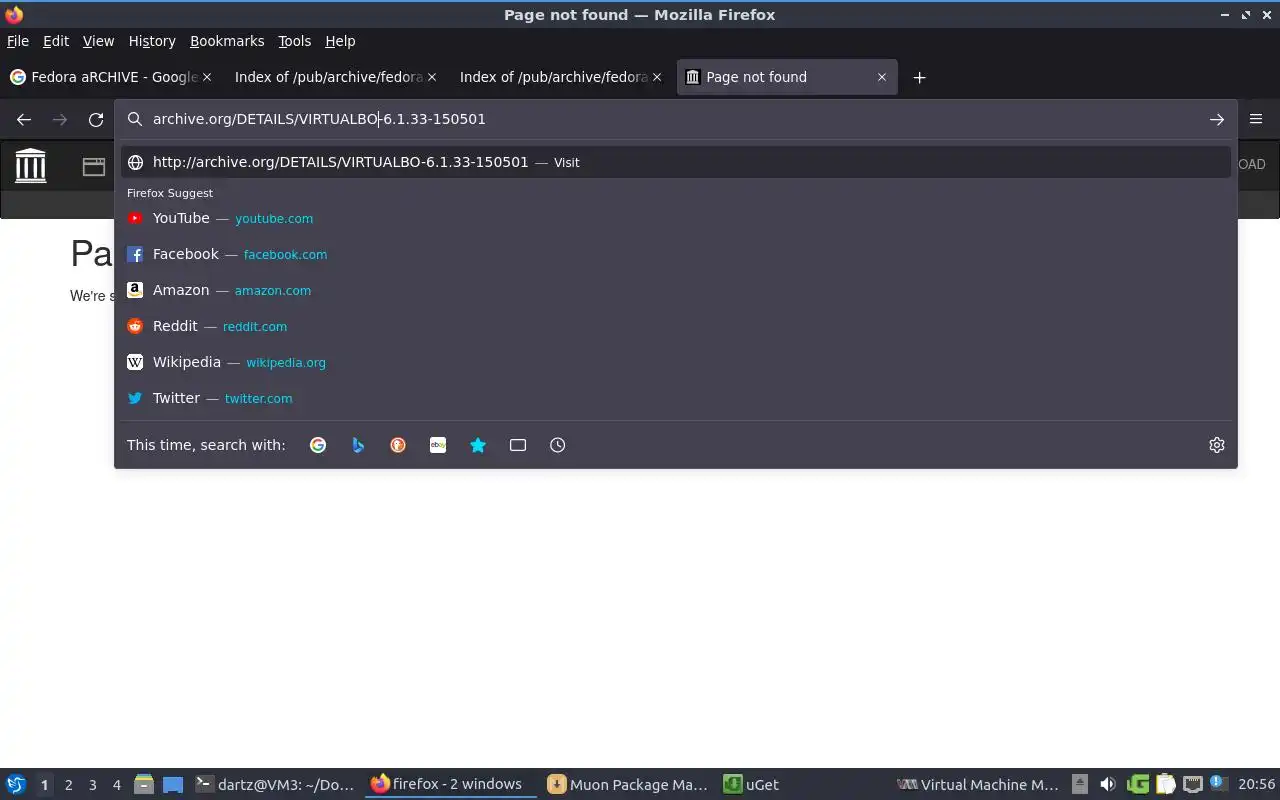Image resolution: width=1280 pixels, height=800 pixels.
Task: Open the Edit menu
Action: pyautogui.click(x=56, y=41)
